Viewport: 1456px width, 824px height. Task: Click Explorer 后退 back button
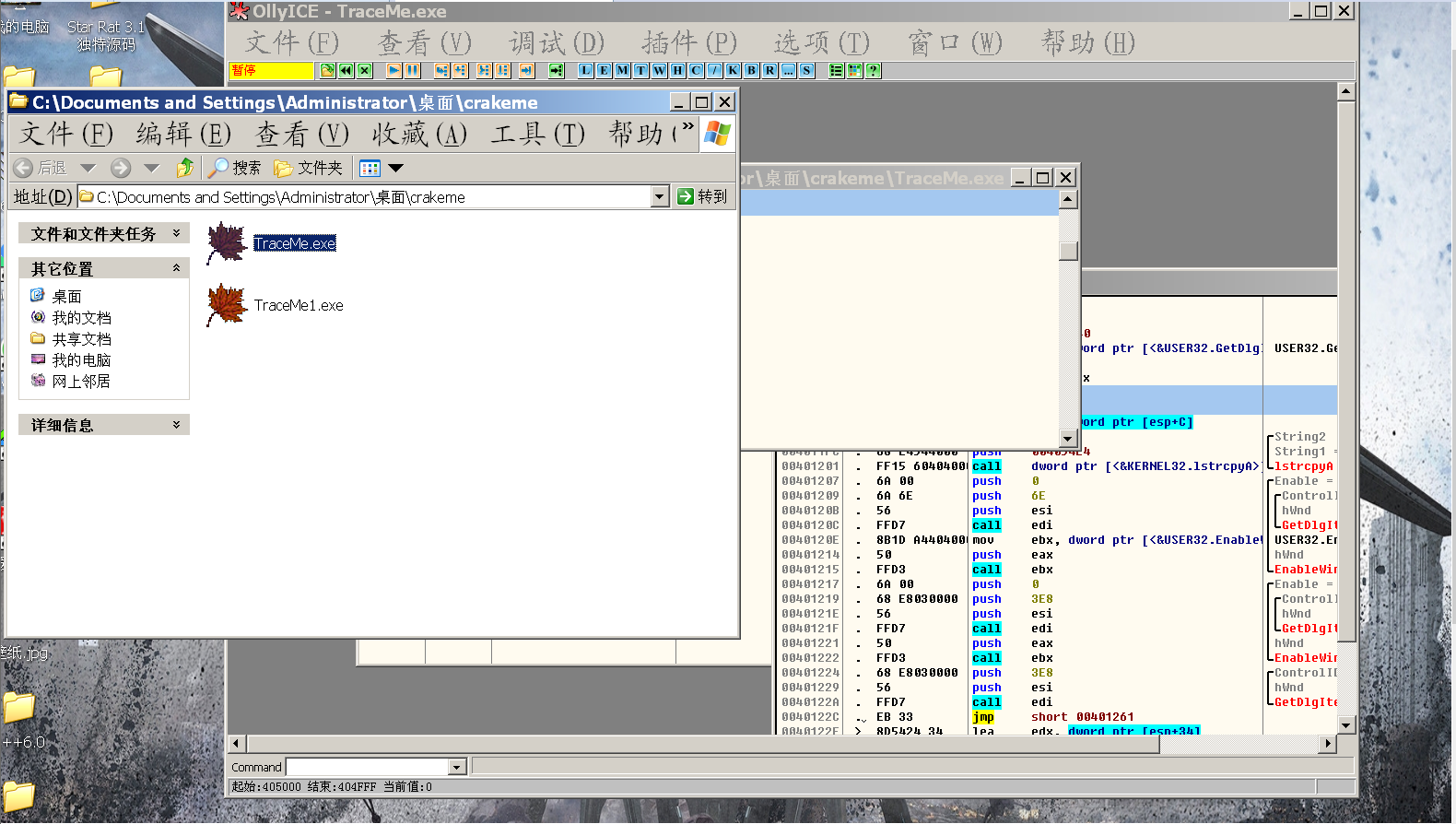tap(41, 168)
